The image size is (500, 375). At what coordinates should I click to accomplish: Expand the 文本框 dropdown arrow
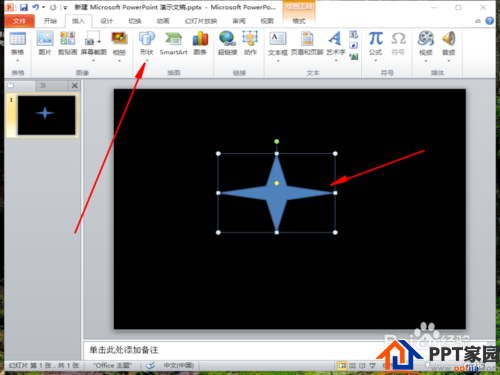(x=278, y=61)
